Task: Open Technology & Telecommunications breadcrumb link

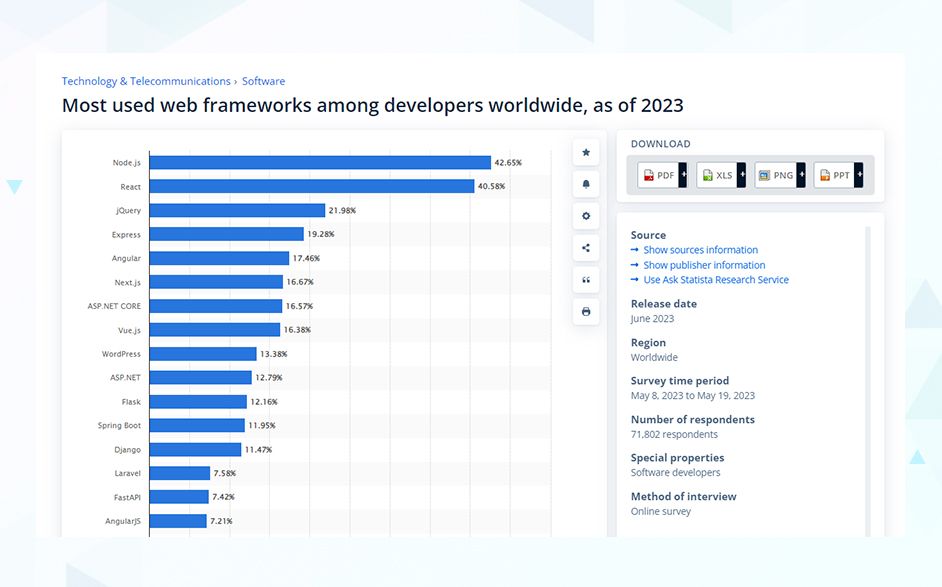Action: 146,81
